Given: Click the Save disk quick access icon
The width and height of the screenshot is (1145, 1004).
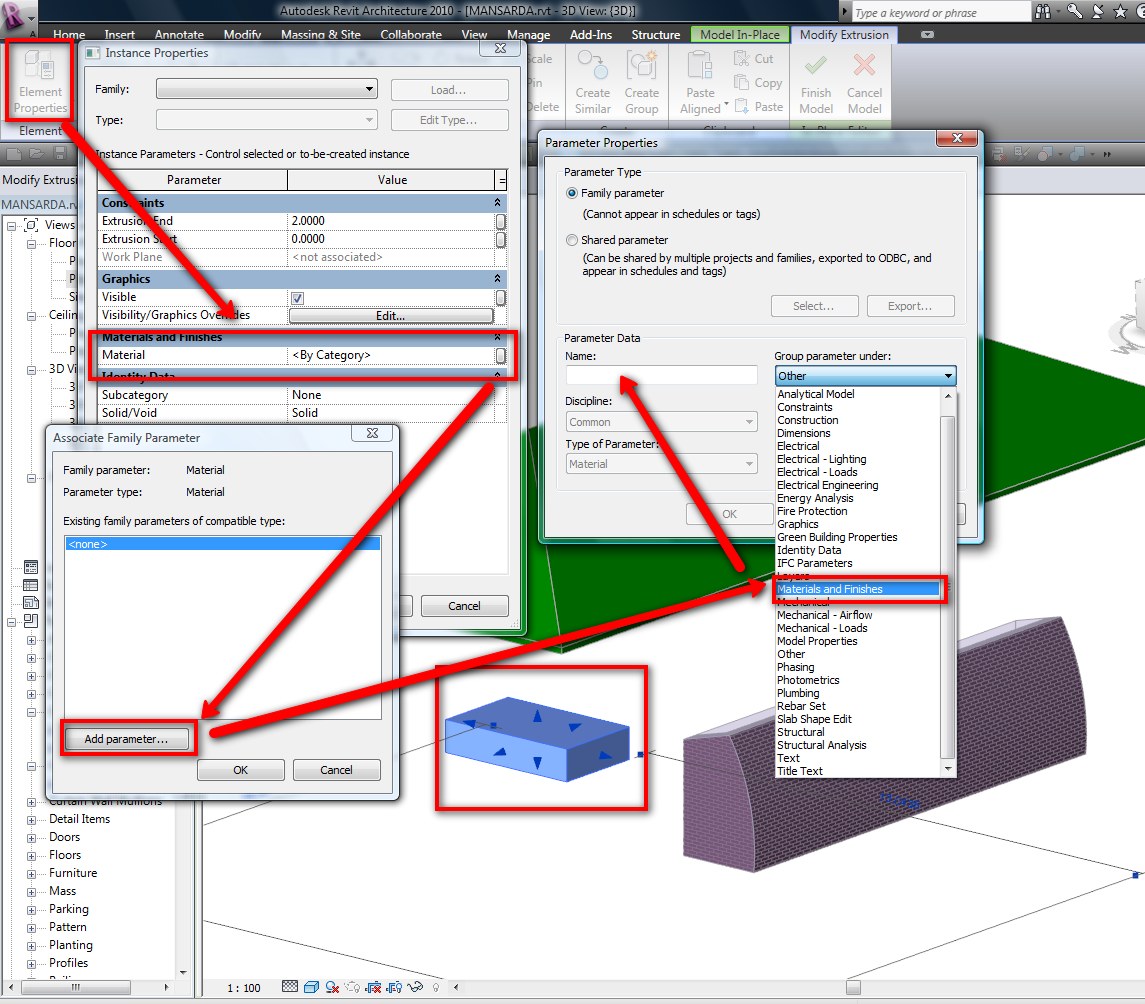Looking at the screenshot, I should tap(60, 153).
